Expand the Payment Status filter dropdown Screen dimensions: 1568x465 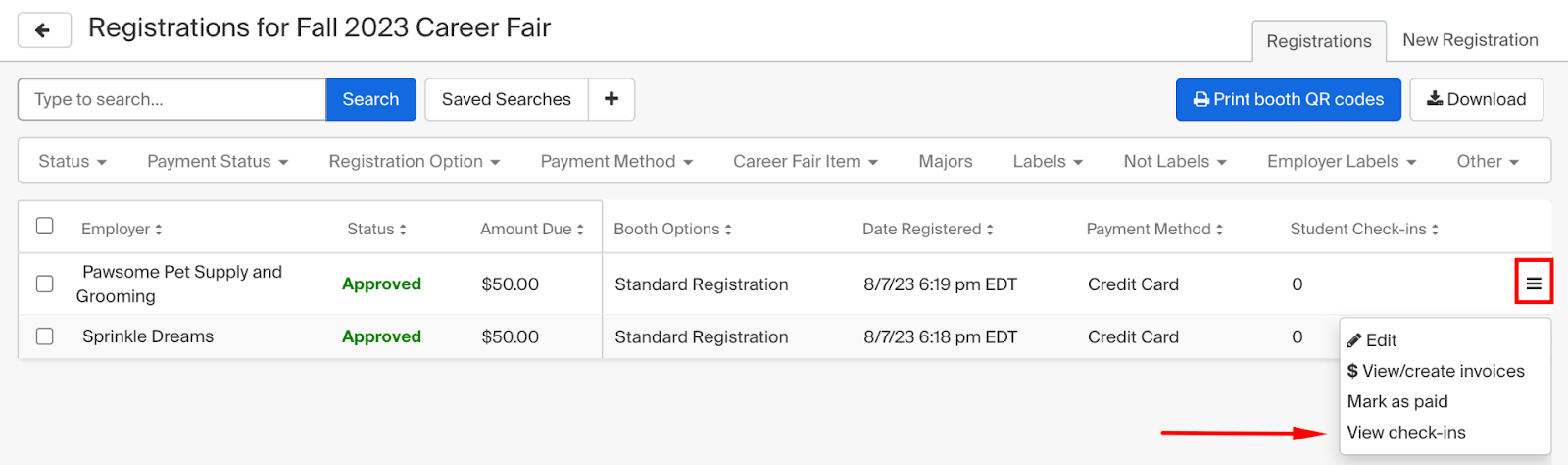point(218,161)
